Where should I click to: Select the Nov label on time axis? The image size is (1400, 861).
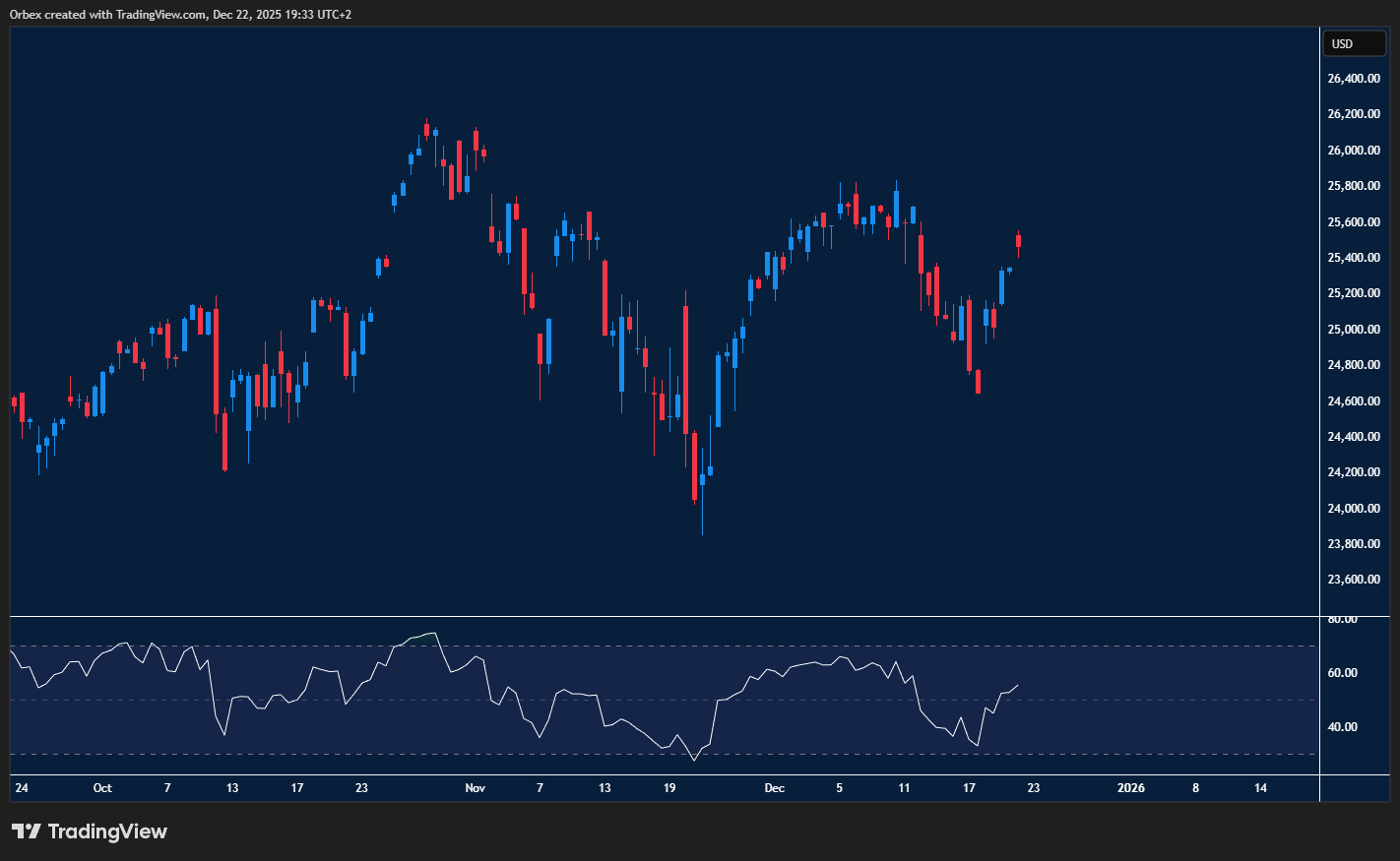476,788
